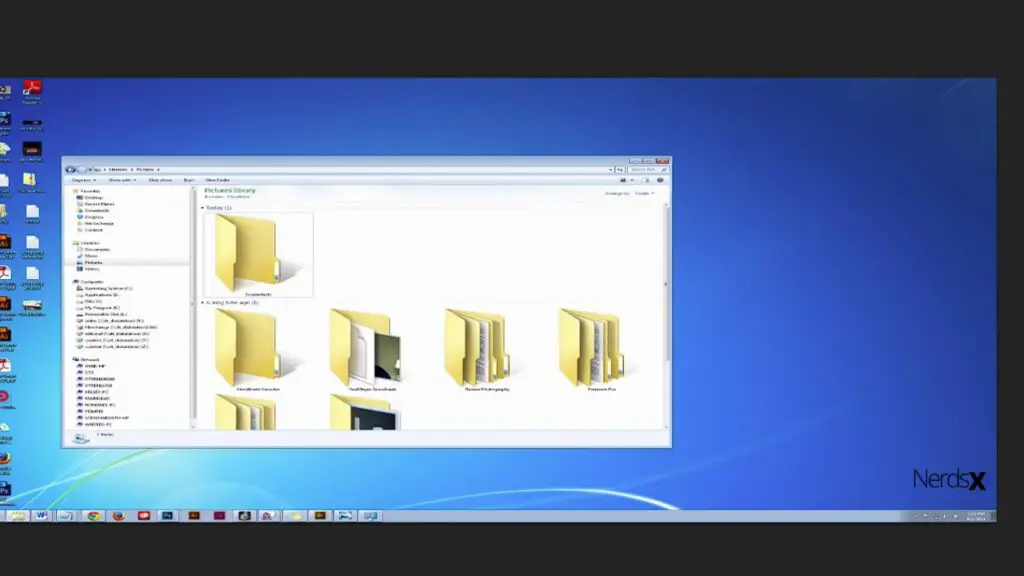This screenshot has width=1024, height=576.
Task: Click the New folder button
Action: click(215, 180)
